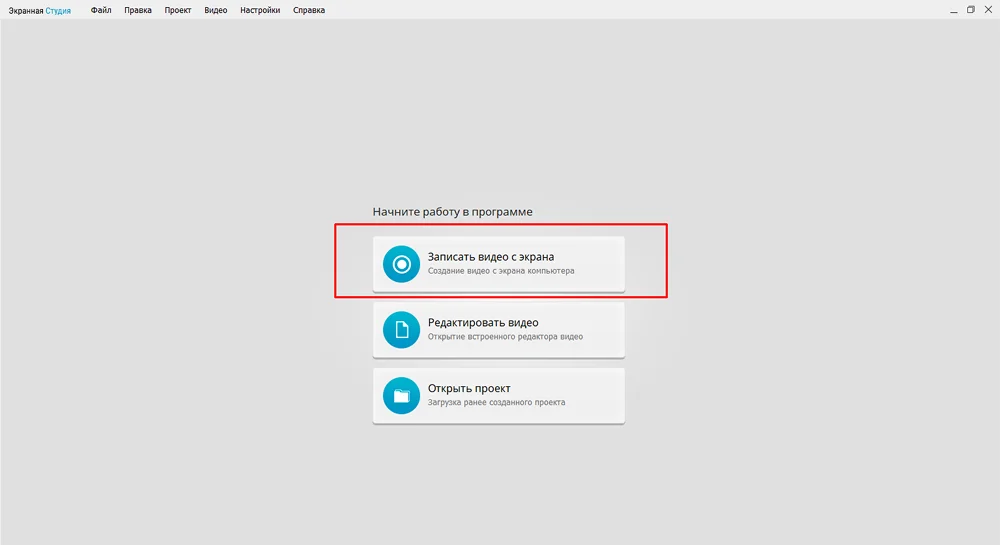Open the Настройки menu
The image size is (1000, 545).
coord(260,10)
